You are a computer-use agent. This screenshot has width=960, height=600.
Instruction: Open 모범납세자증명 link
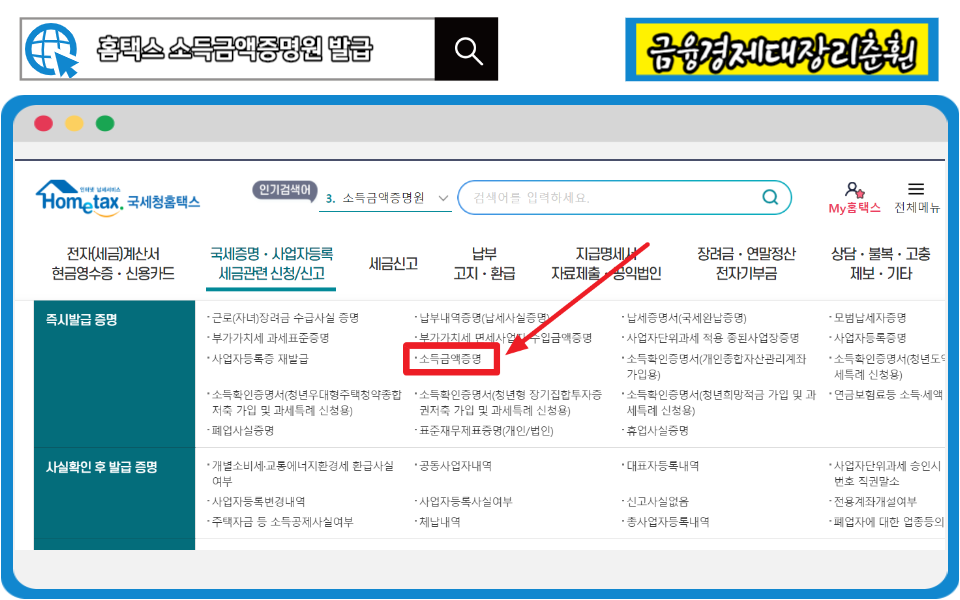(870, 318)
